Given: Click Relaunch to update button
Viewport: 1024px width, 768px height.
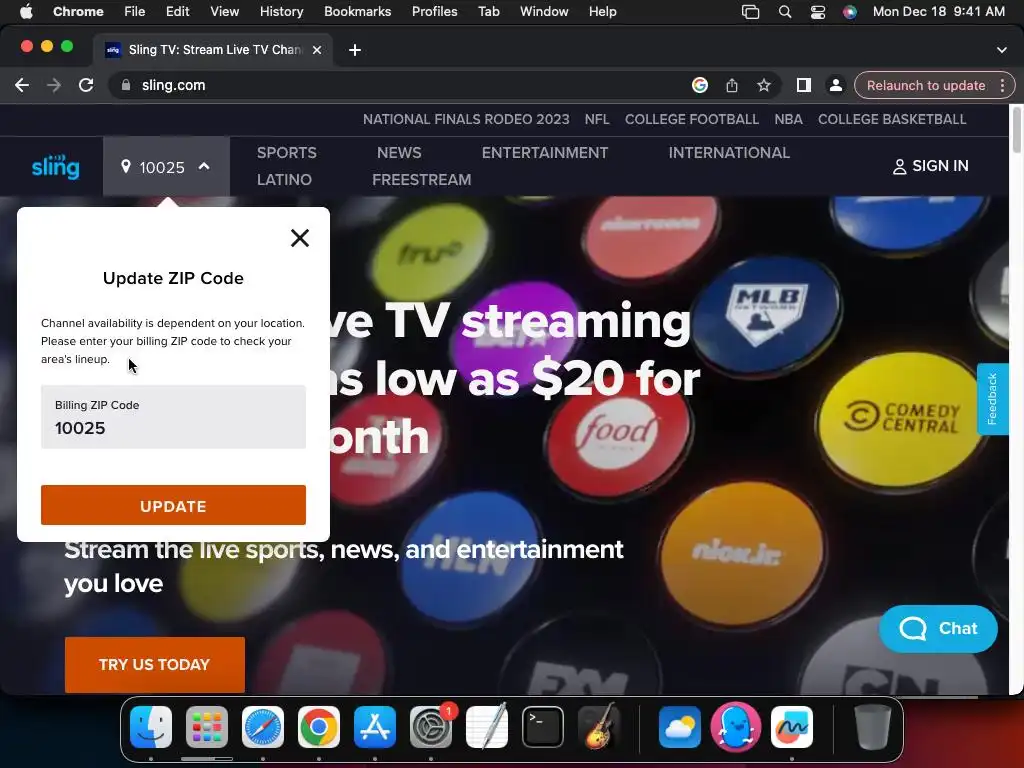Looking at the screenshot, I should point(925,86).
